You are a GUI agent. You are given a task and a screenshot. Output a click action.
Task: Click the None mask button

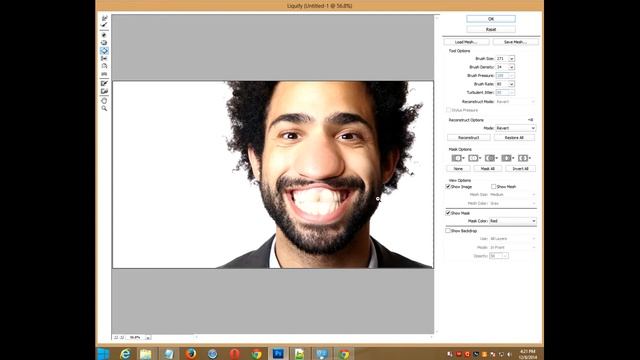point(458,169)
